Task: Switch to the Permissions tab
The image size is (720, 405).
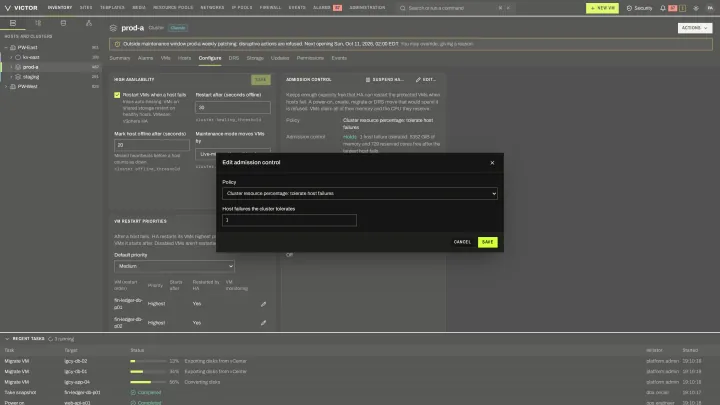Action: click(x=310, y=58)
